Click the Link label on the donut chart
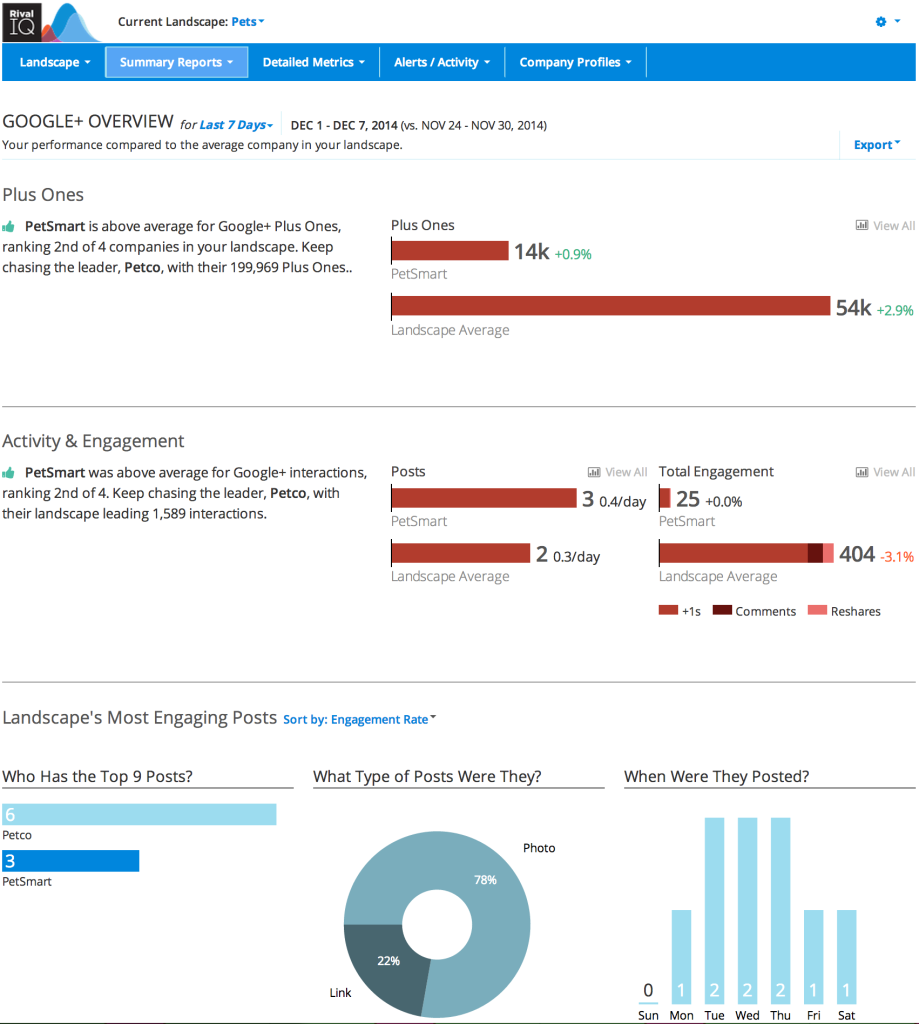 click(x=340, y=993)
